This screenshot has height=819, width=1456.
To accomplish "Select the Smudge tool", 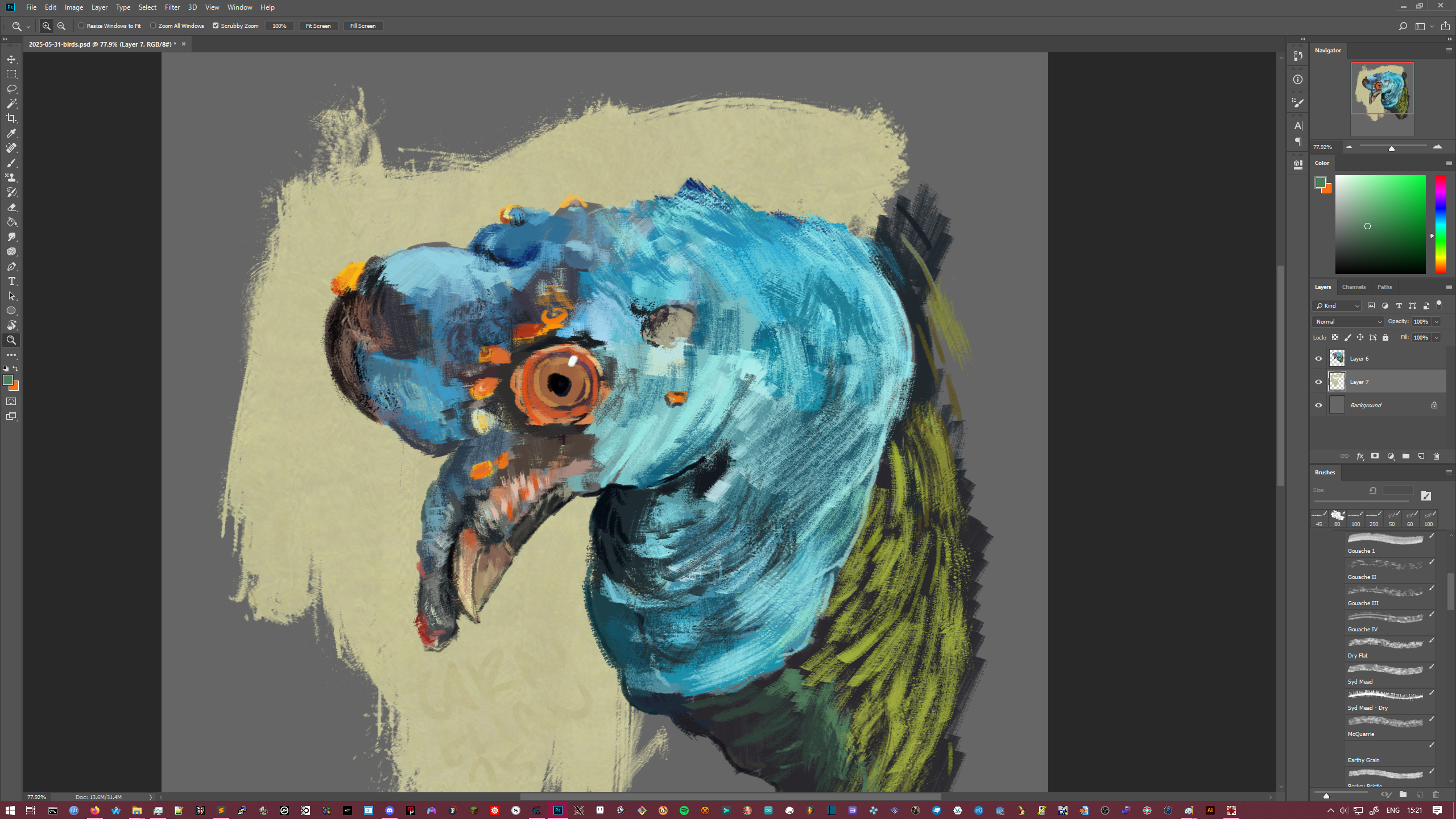I will point(11,237).
